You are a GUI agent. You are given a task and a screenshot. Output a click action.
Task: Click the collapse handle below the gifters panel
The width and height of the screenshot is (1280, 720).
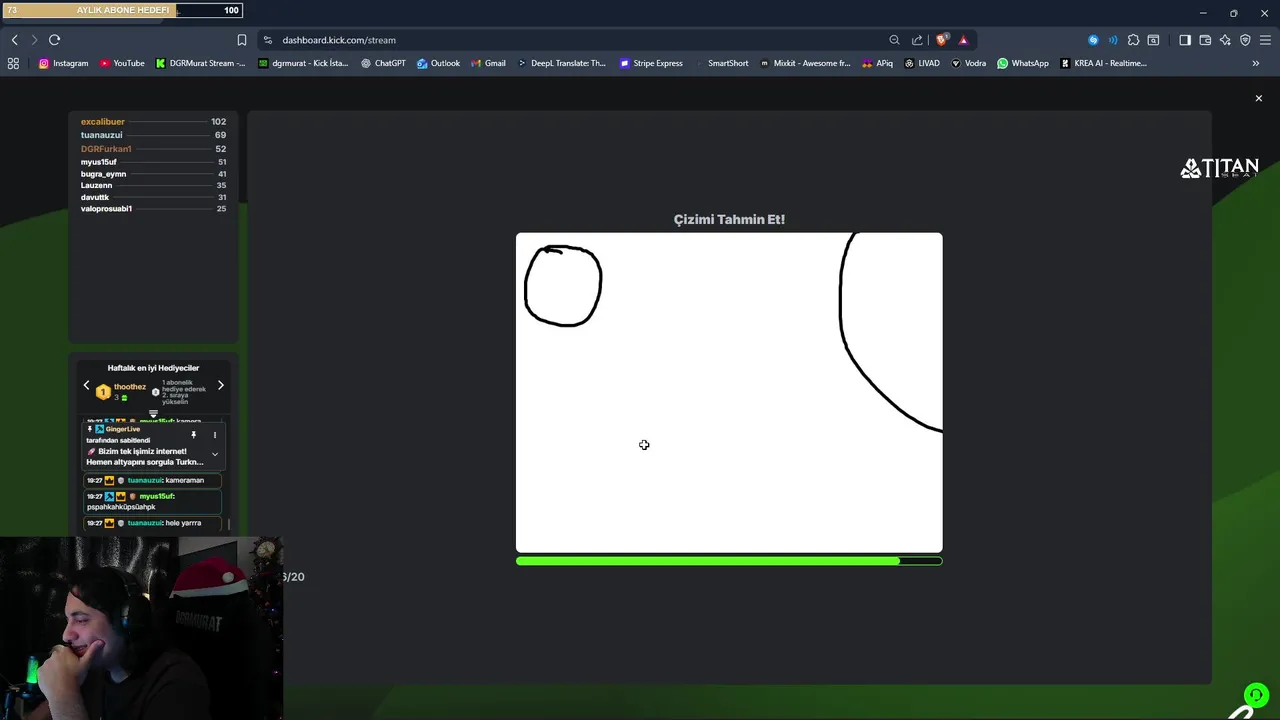click(153, 413)
